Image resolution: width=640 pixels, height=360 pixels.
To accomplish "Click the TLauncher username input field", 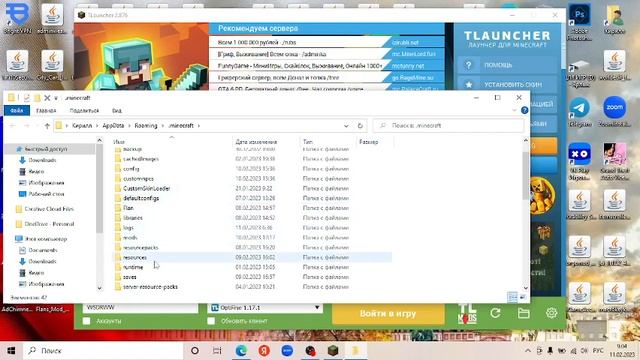I will coord(140,308).
